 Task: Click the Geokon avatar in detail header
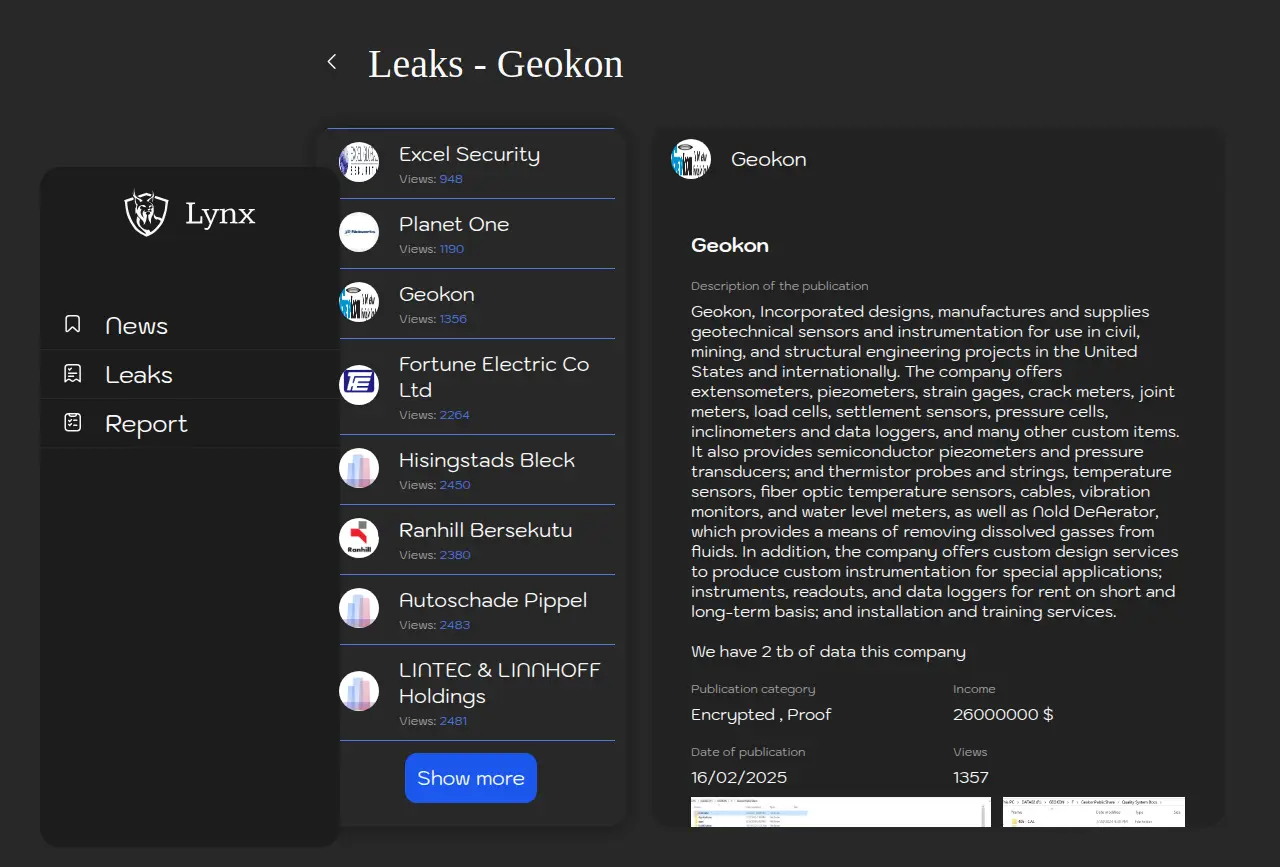[691, 159]
